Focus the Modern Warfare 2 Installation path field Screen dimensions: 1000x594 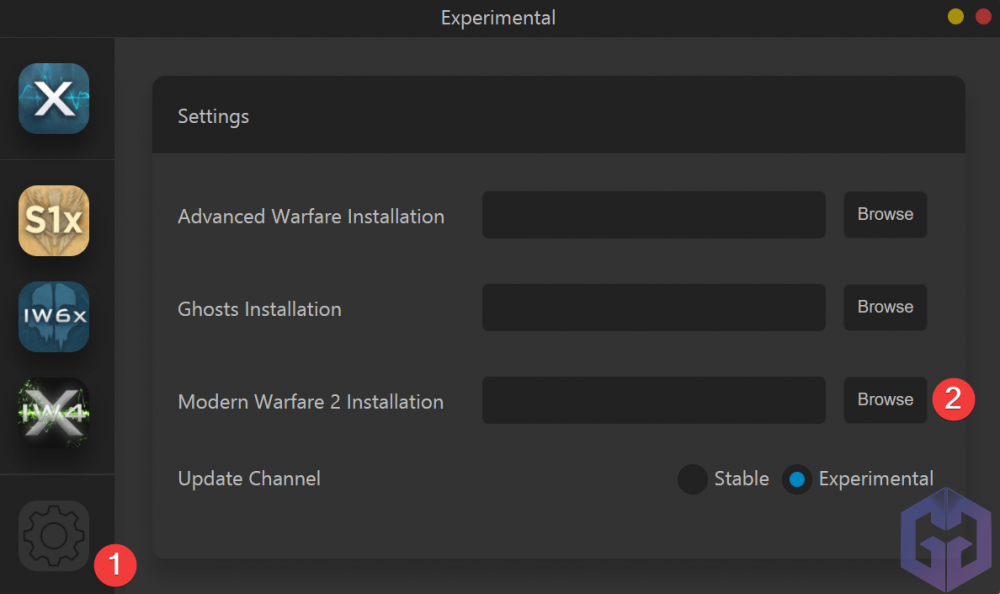coord(653,400)
